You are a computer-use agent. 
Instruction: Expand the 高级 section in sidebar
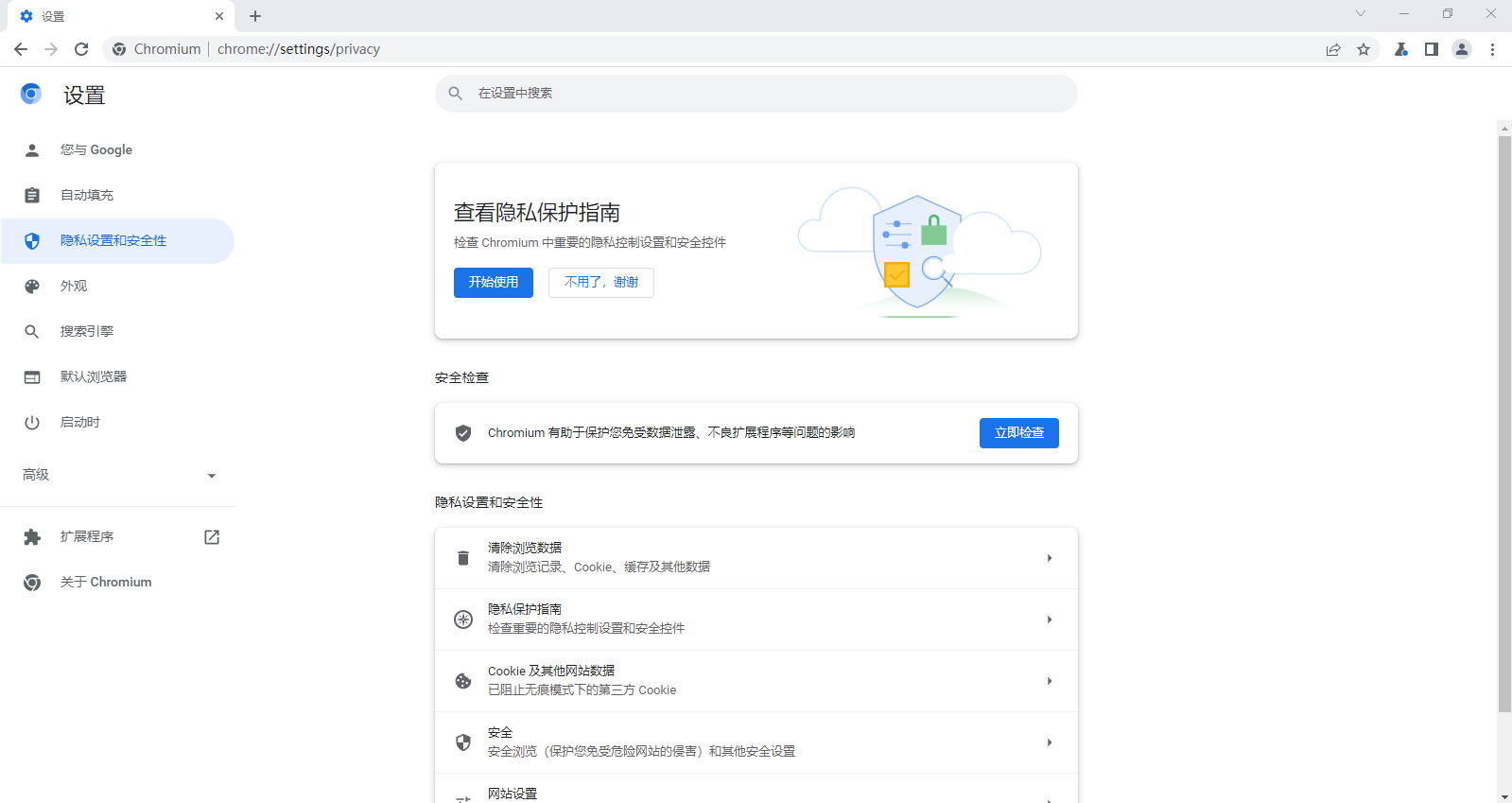[x=118, y=475]
